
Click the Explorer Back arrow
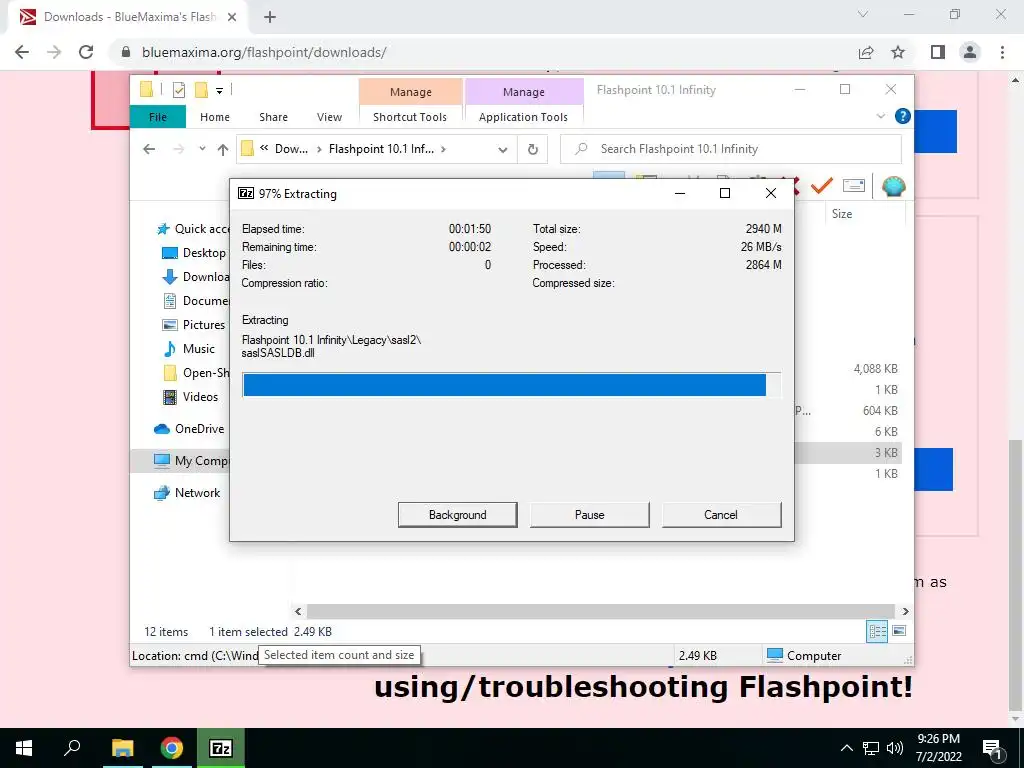pyautogui.click(x=149, y=150)
